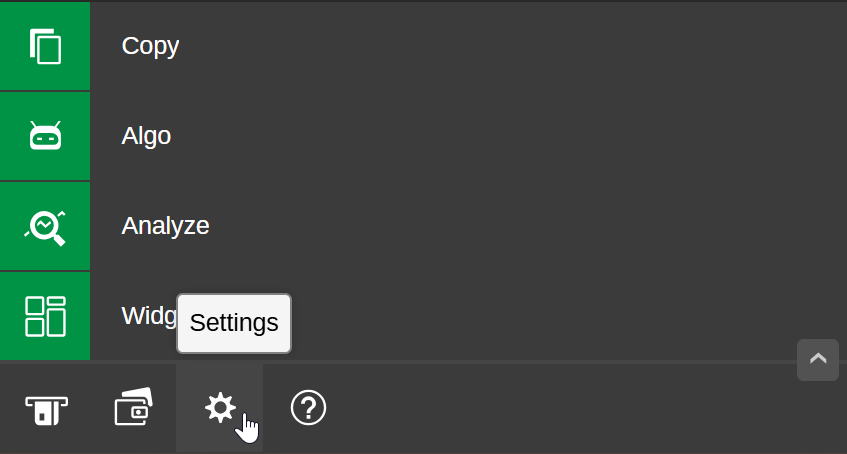
Task: Select the Copy menu label
Action: 150,46
